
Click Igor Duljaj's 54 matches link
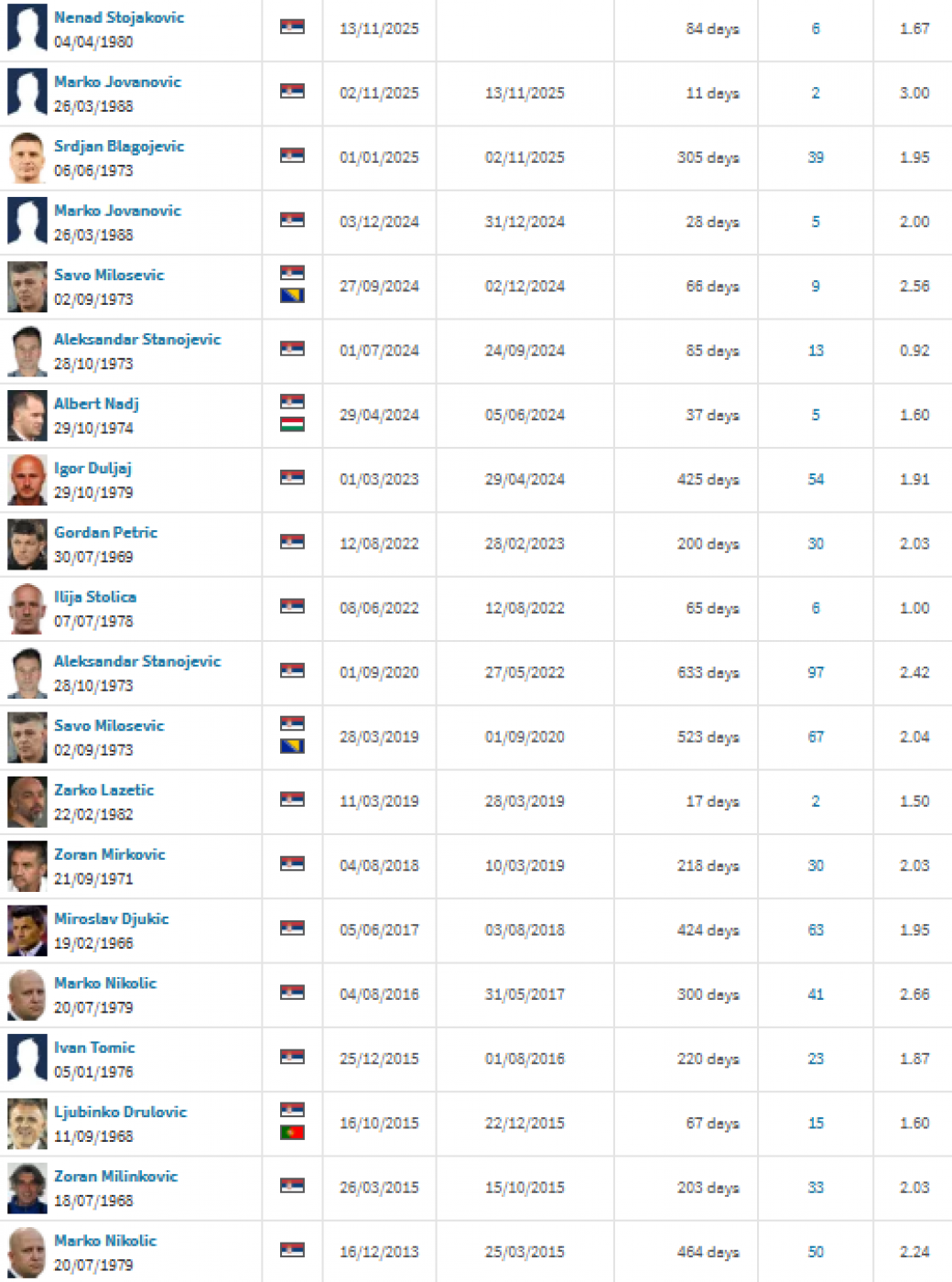pos(816,479)
